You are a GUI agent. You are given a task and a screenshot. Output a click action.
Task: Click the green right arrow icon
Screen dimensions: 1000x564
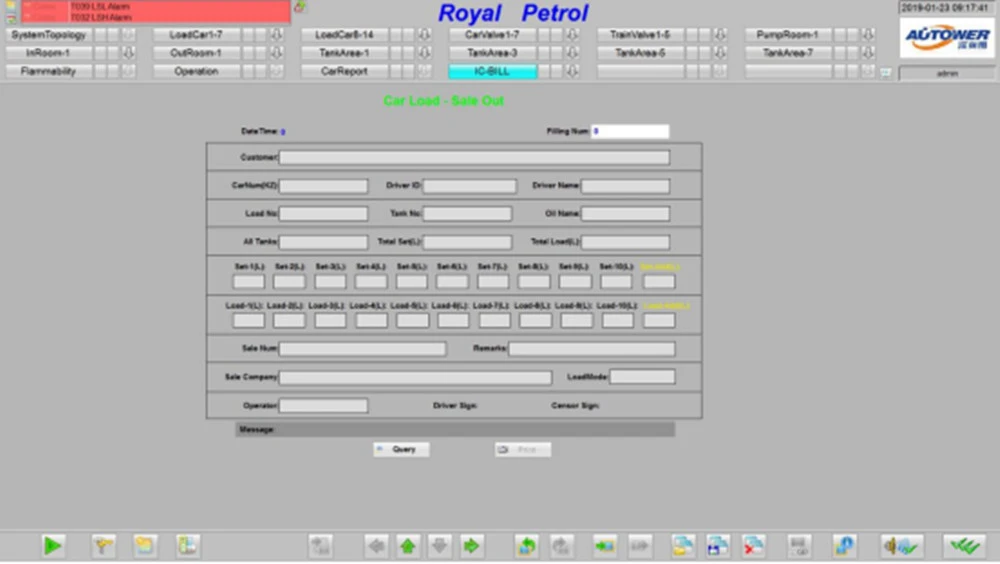click(471, 546)
